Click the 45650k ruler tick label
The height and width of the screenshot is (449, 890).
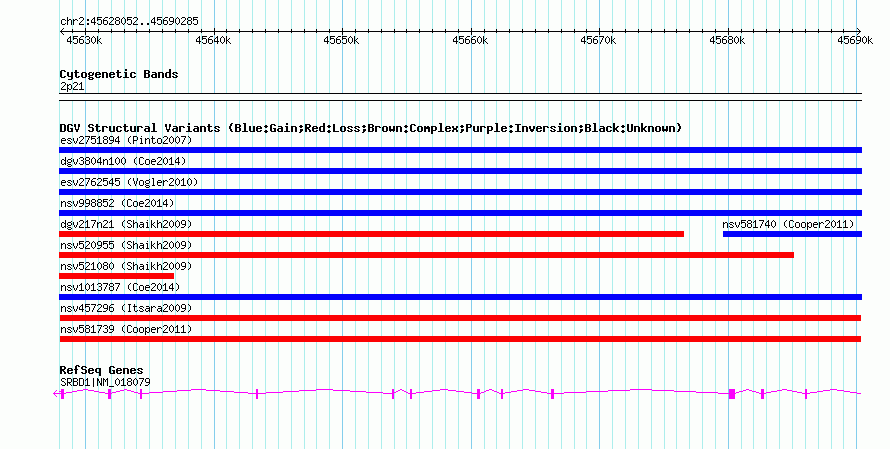click(x=342, y=41)
